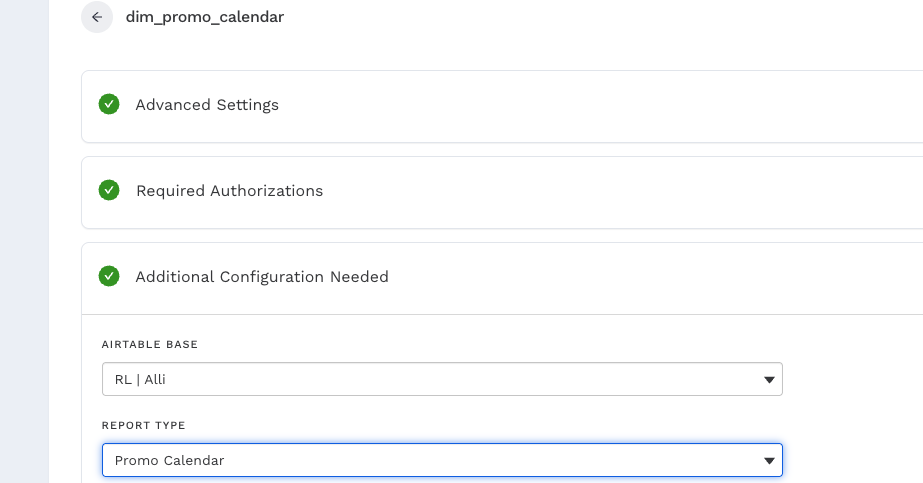Click empty middle of Airtable Base field

[450, 380]
